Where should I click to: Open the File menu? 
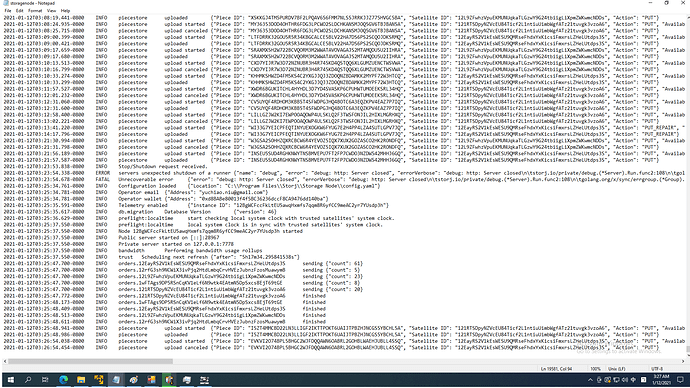click(8, 11)
